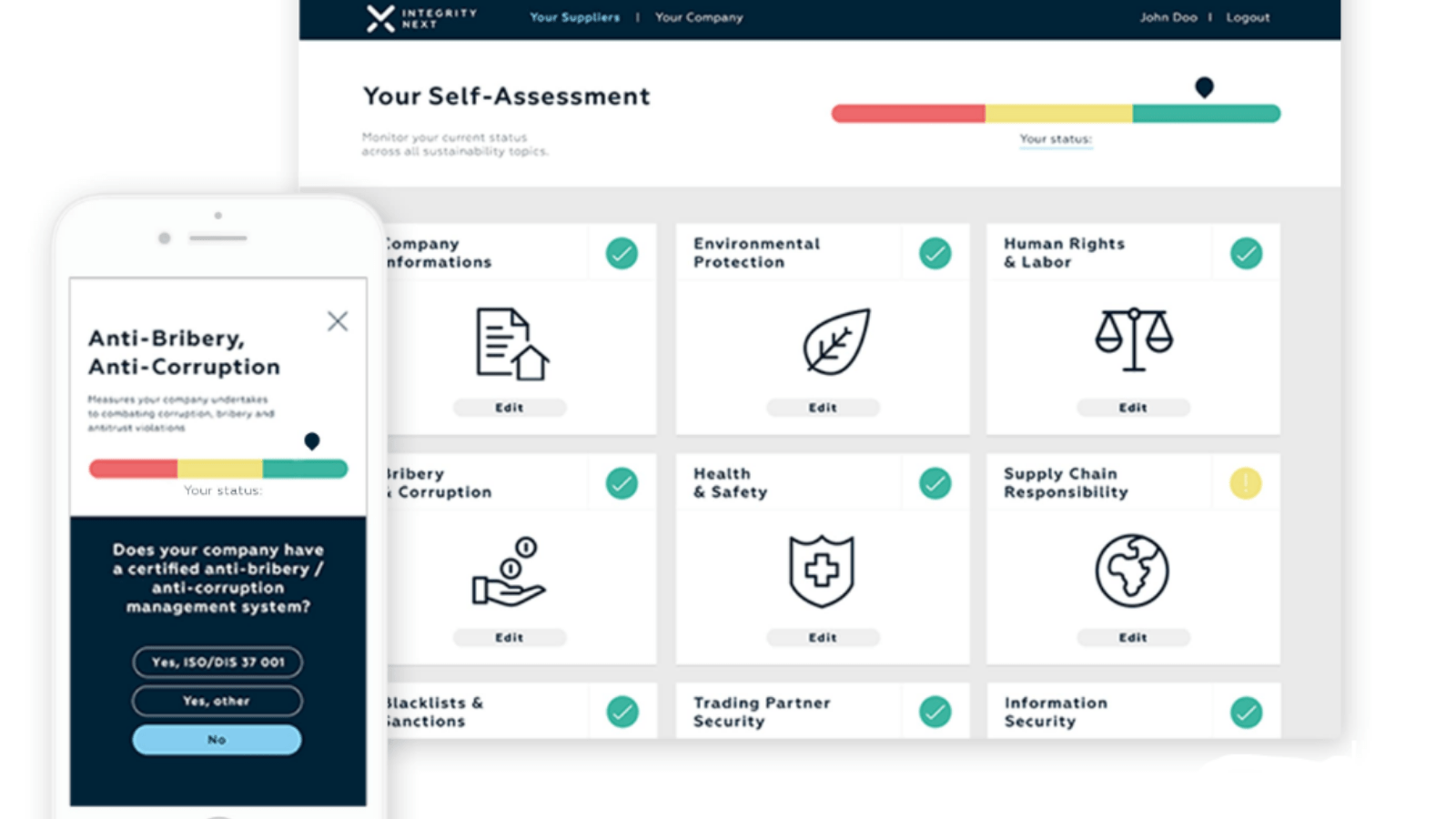The image size is (1456, 819).
Task: Click yellow segment of phone status bar
Action: pos(220,469)
